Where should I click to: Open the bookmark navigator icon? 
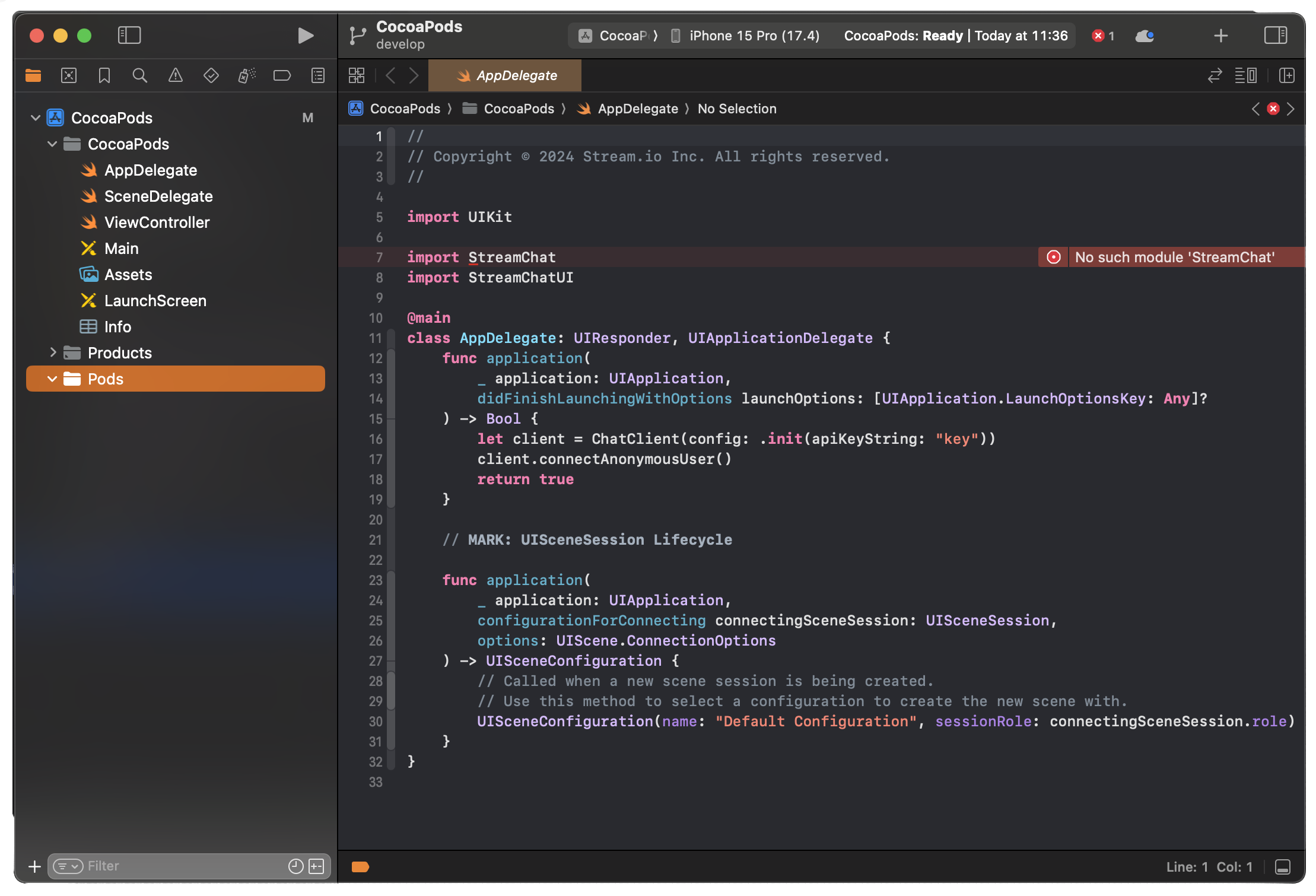click(104, 75)
